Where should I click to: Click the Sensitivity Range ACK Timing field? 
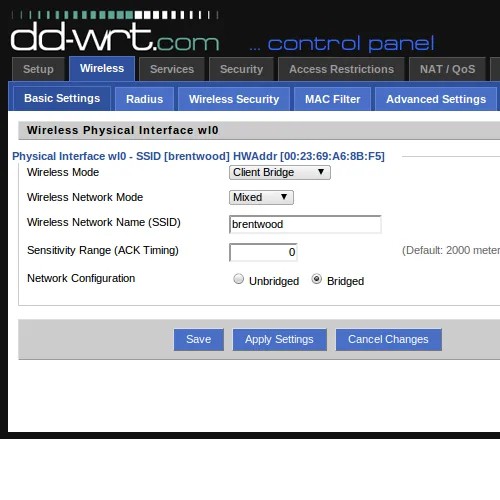pos(263,252)
